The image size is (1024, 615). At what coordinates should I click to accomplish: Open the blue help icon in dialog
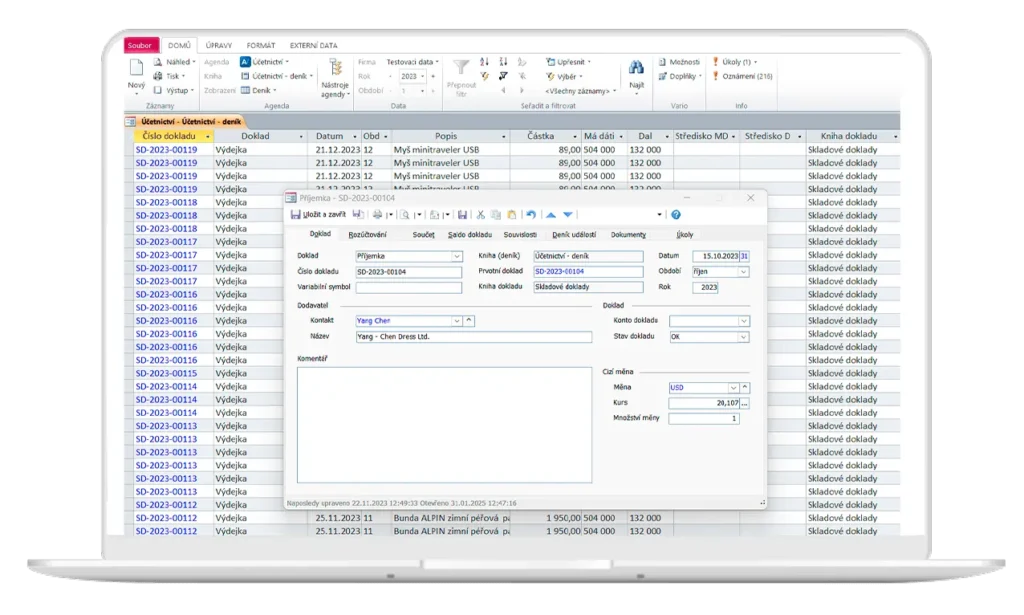pos(676,214)
